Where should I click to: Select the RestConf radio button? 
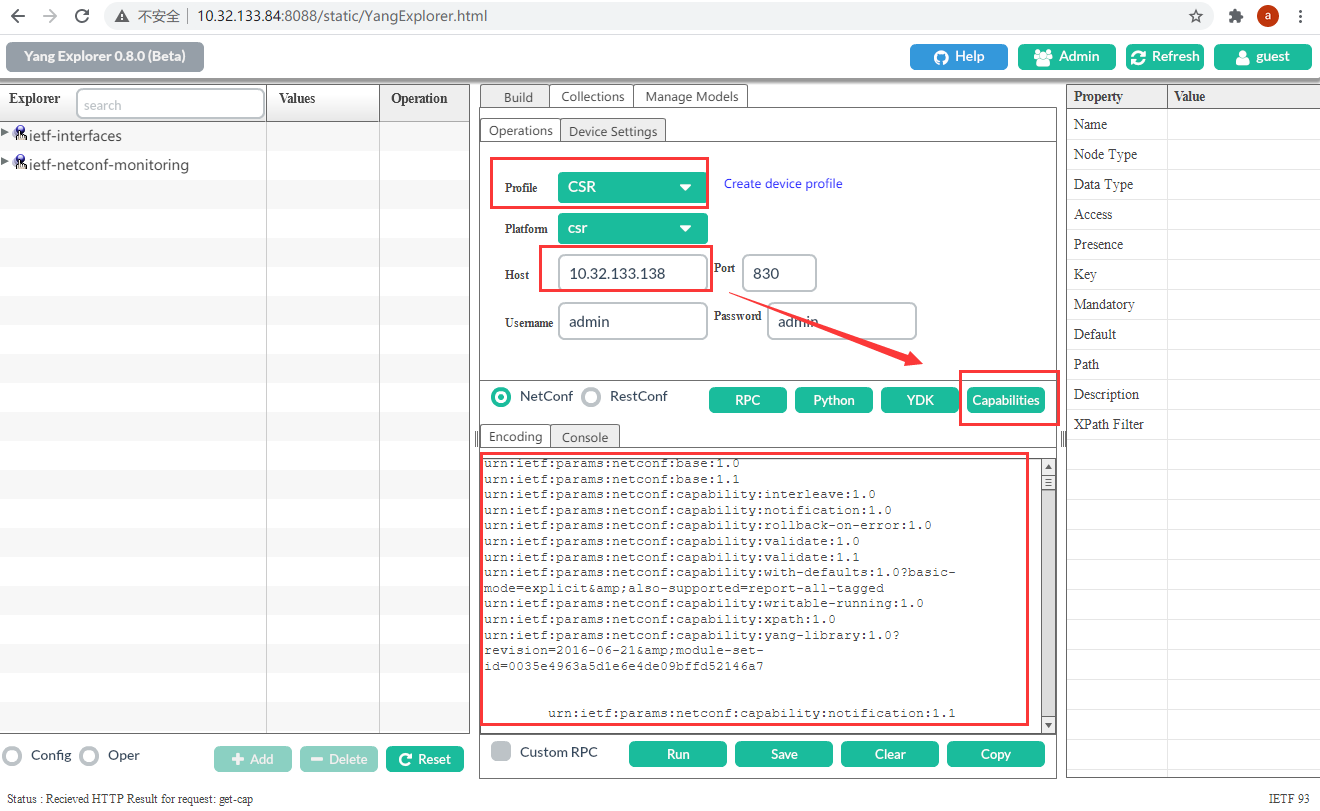(x=590, y=396)
